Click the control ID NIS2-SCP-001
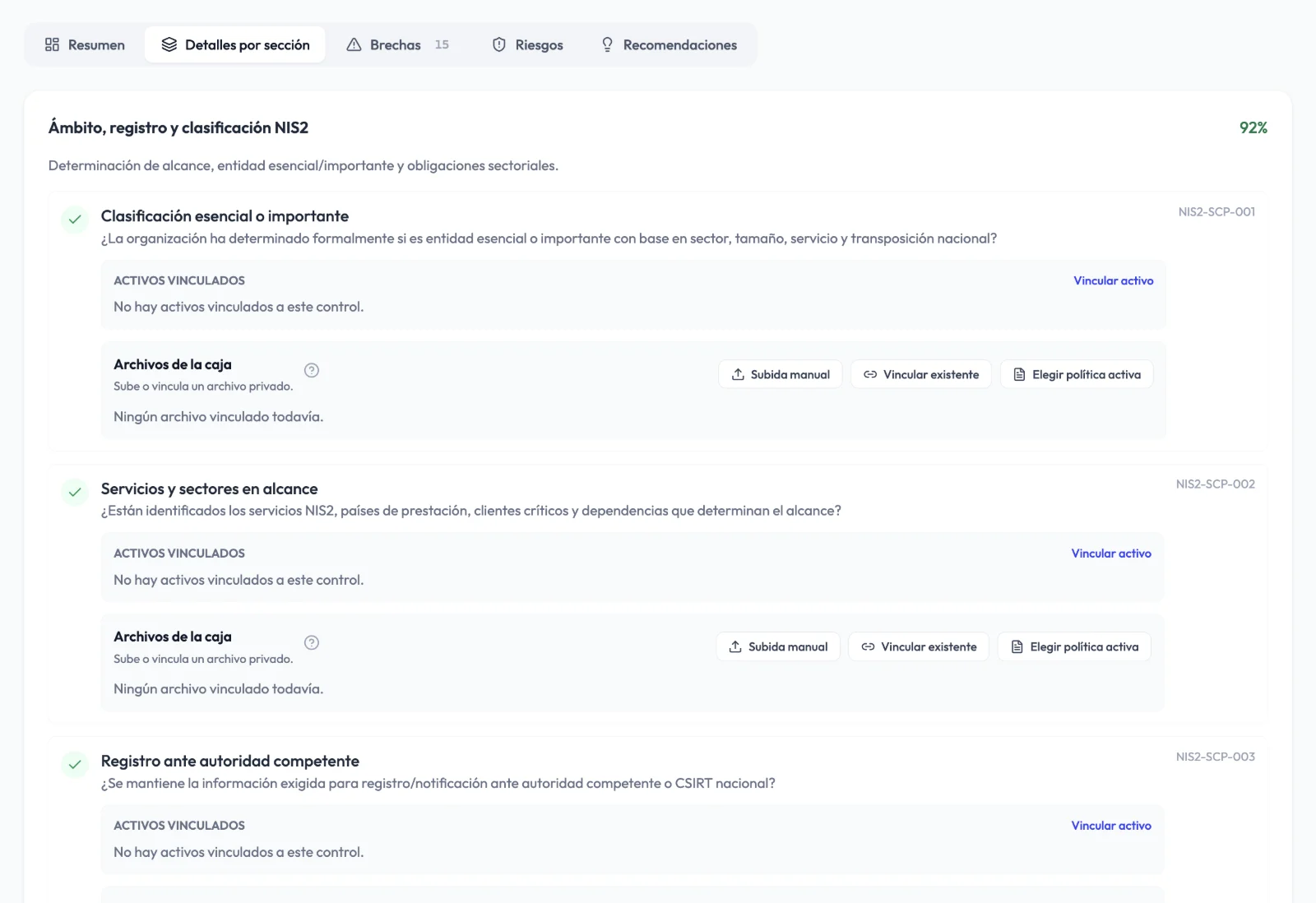Image resolution: width=1316 pixels, height=903 pixels. click(1216, 211)
